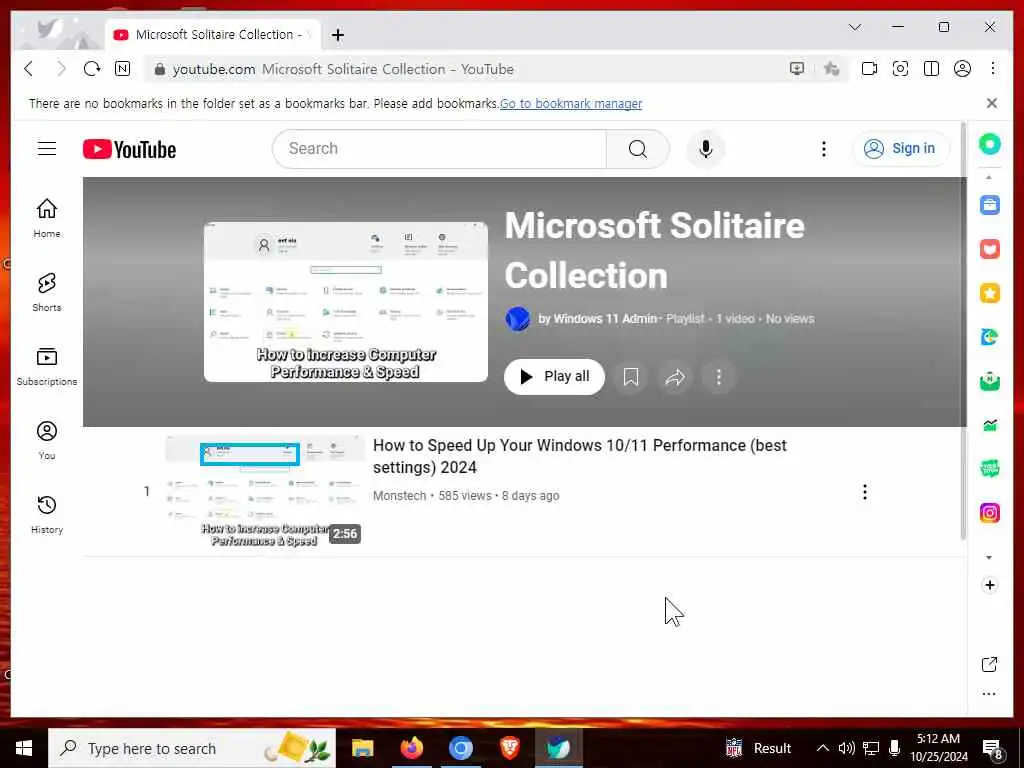Viewport: 1024px width, 768px height.
Task: Open the Go to bookmark manager link
Action: (571, 104)
